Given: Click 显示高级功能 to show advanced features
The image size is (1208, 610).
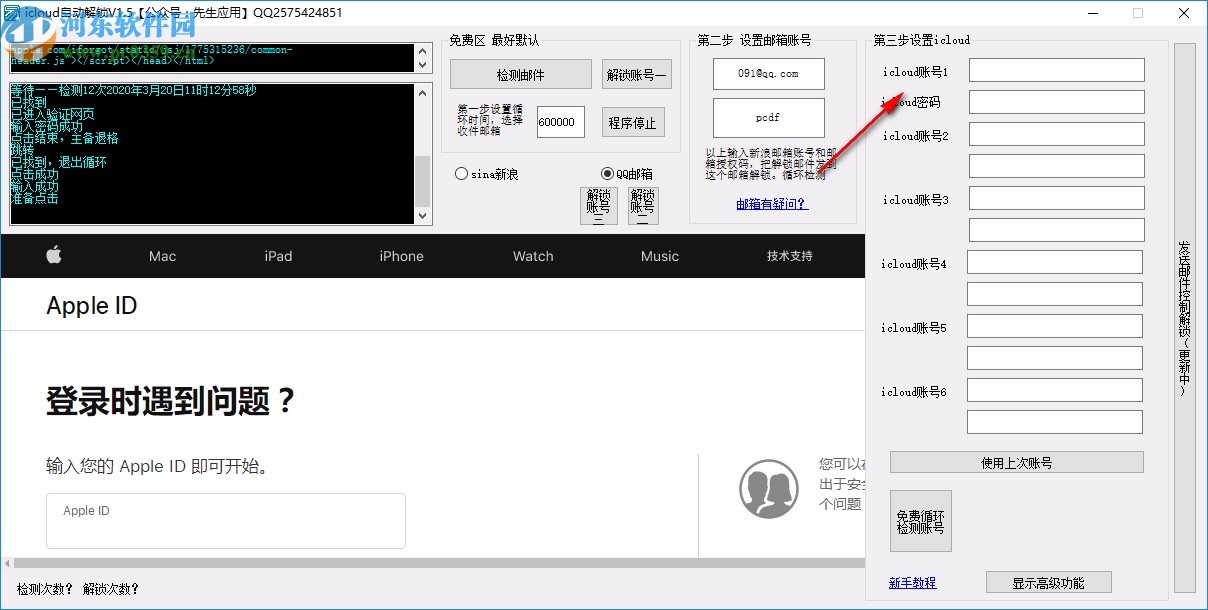Looking at the screenshot, I should point(1049,582).
